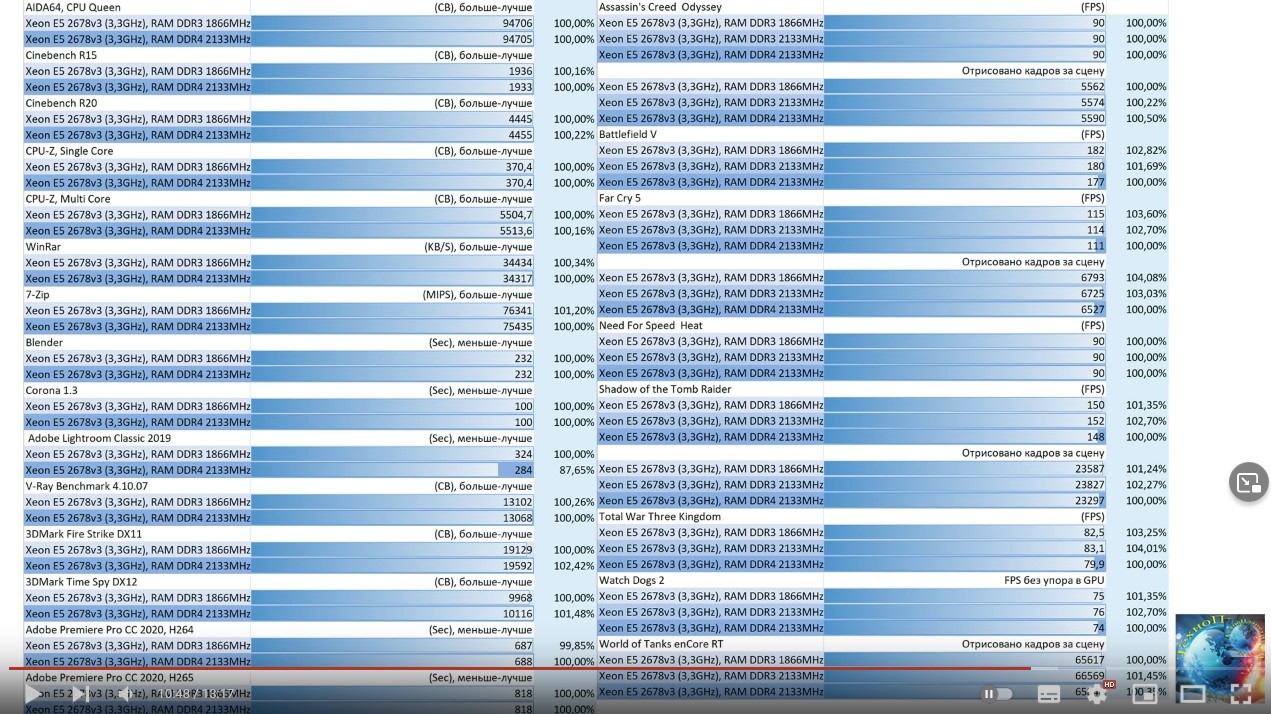Select the 7-Zip value 76341
Image resolution: width=1271 pixels, height=714 pixels.
(x=517, y=311)
